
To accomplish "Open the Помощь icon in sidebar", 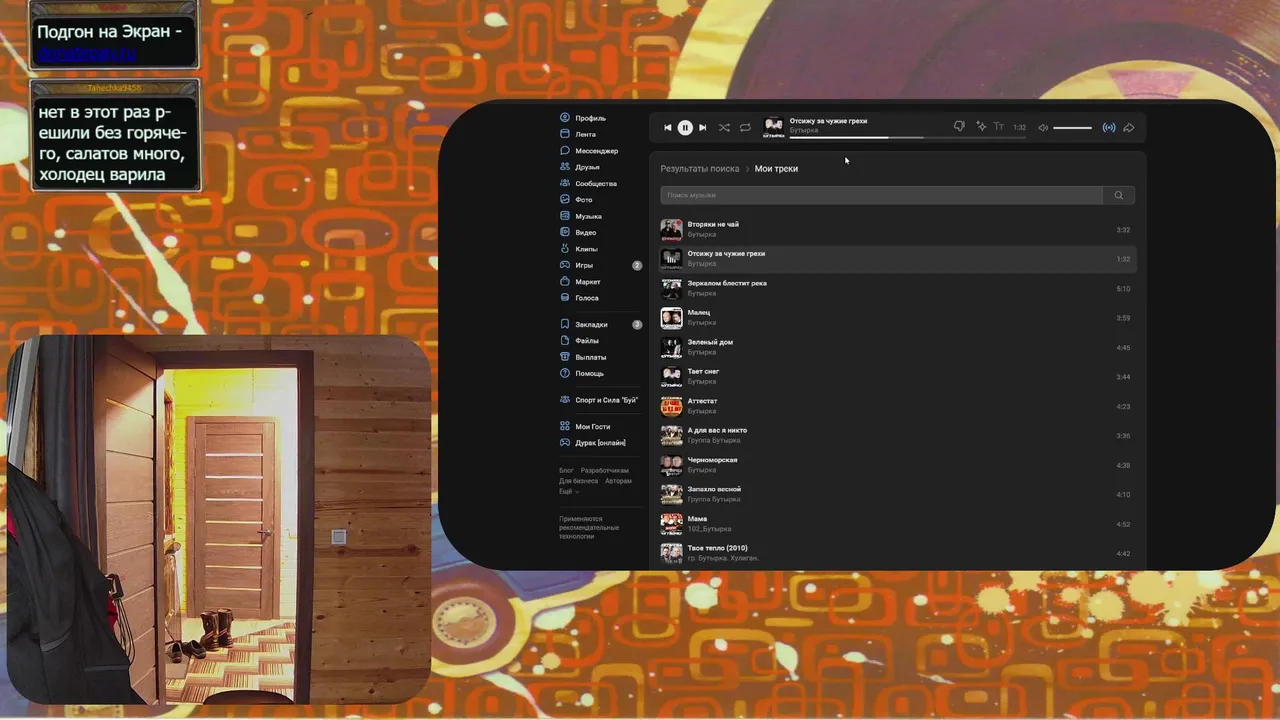I will coord(565,374).
